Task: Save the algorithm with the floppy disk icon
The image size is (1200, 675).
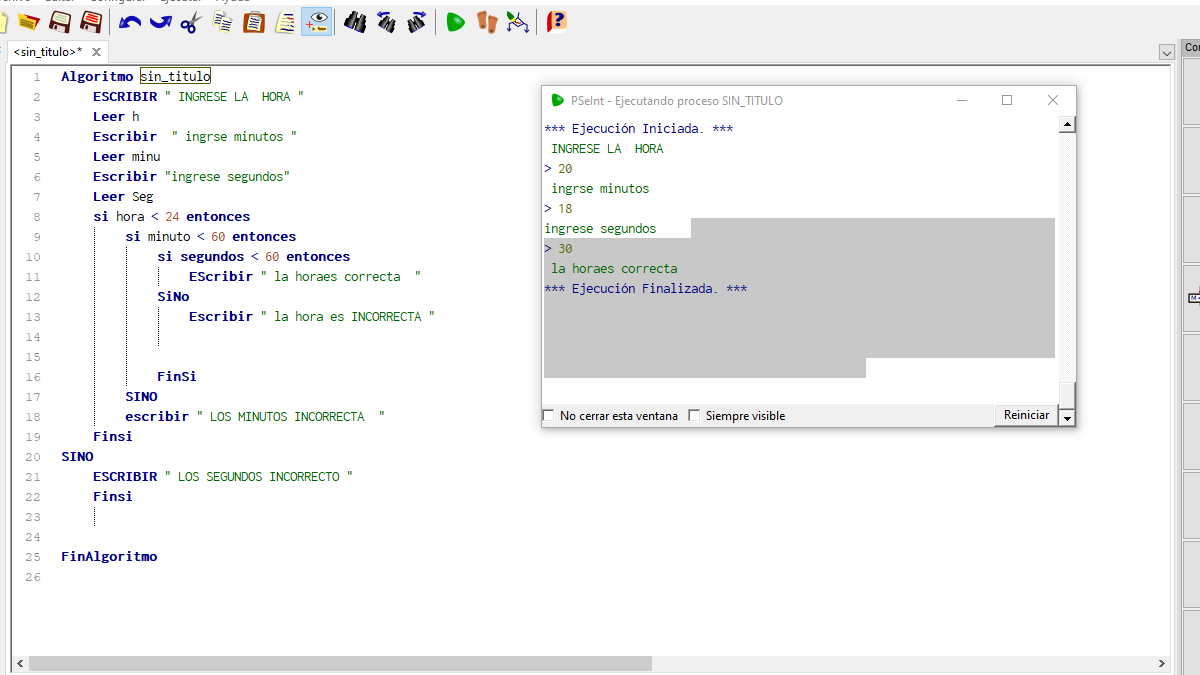Action: coord(60,21)
